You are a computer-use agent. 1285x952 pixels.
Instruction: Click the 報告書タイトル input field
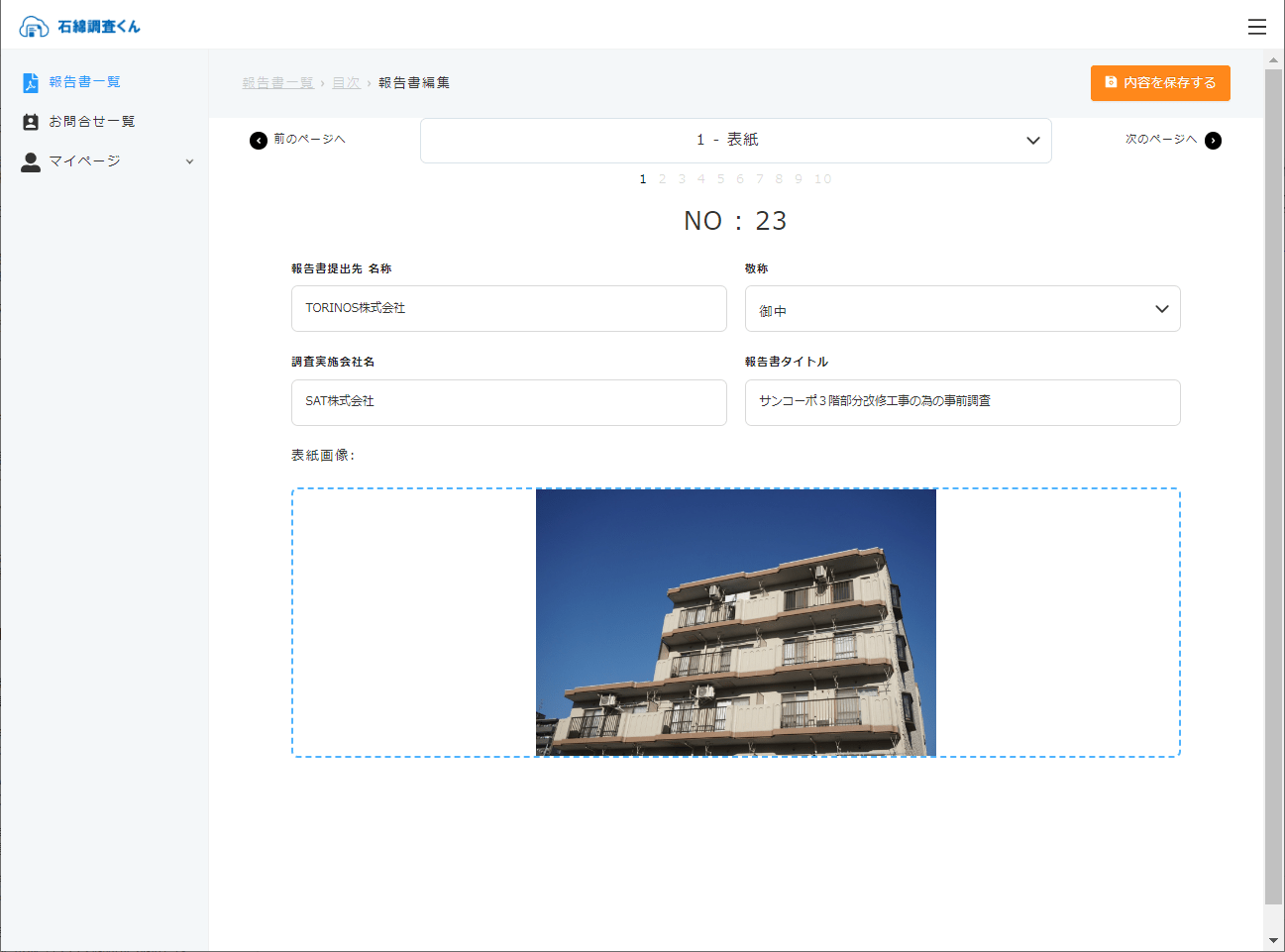pyautogui.click(x=962, y=402)
